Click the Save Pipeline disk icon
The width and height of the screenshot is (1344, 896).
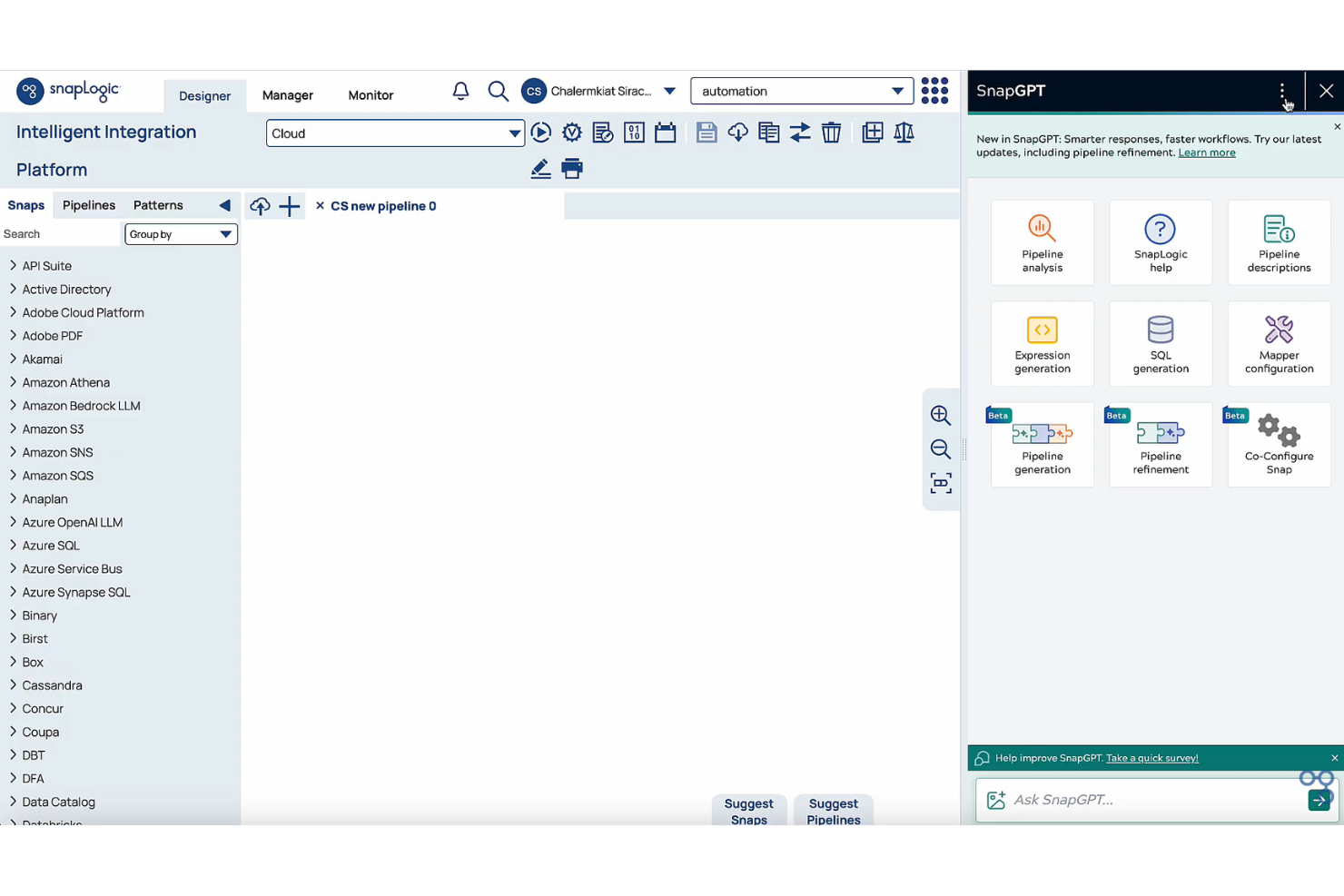(x=707, y=133)
